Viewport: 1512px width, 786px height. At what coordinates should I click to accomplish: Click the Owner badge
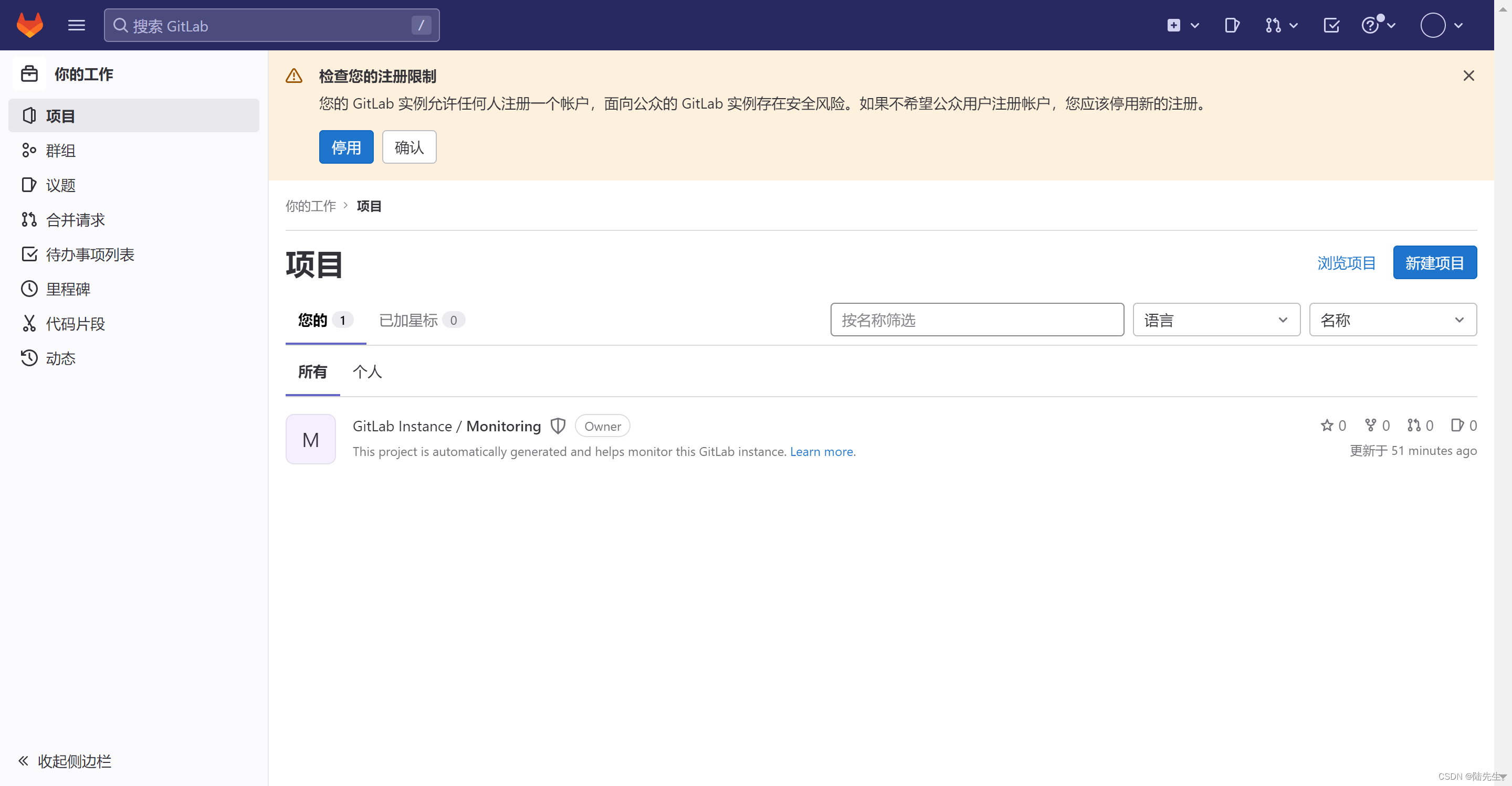pyautogui.click(x=602, y=426)
